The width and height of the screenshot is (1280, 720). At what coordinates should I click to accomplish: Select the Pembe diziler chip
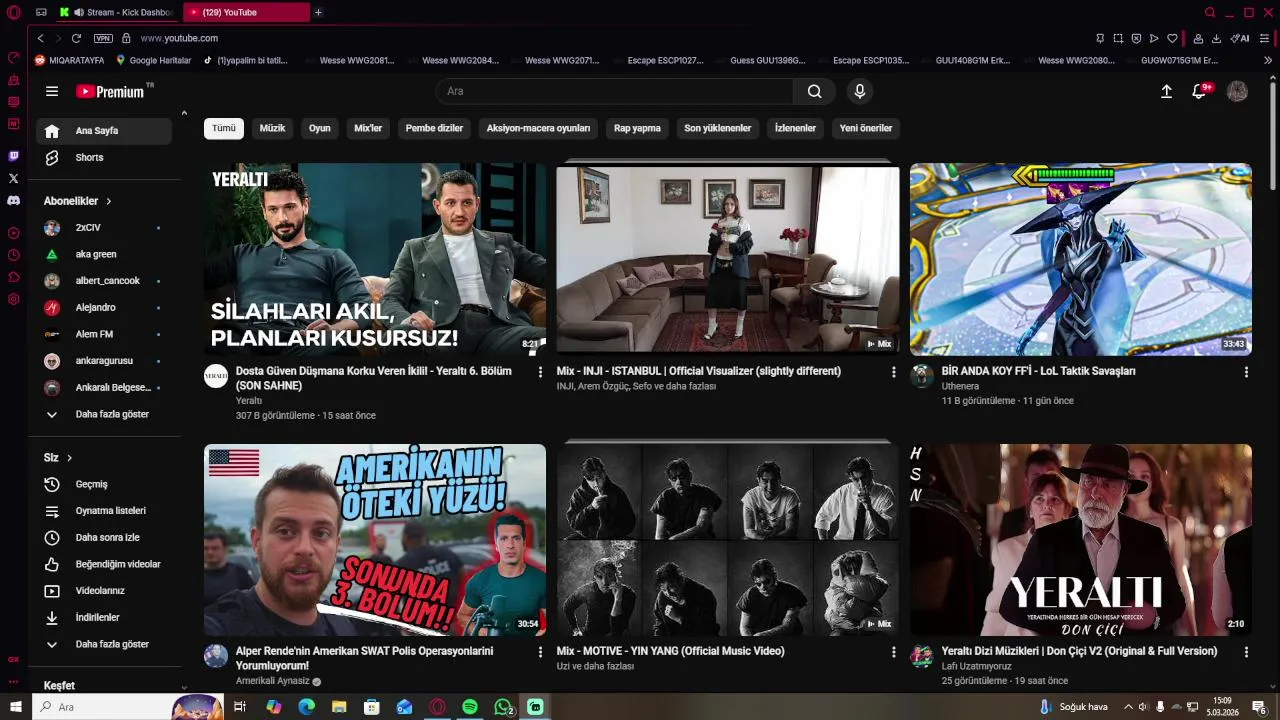[x=434, y=128]
